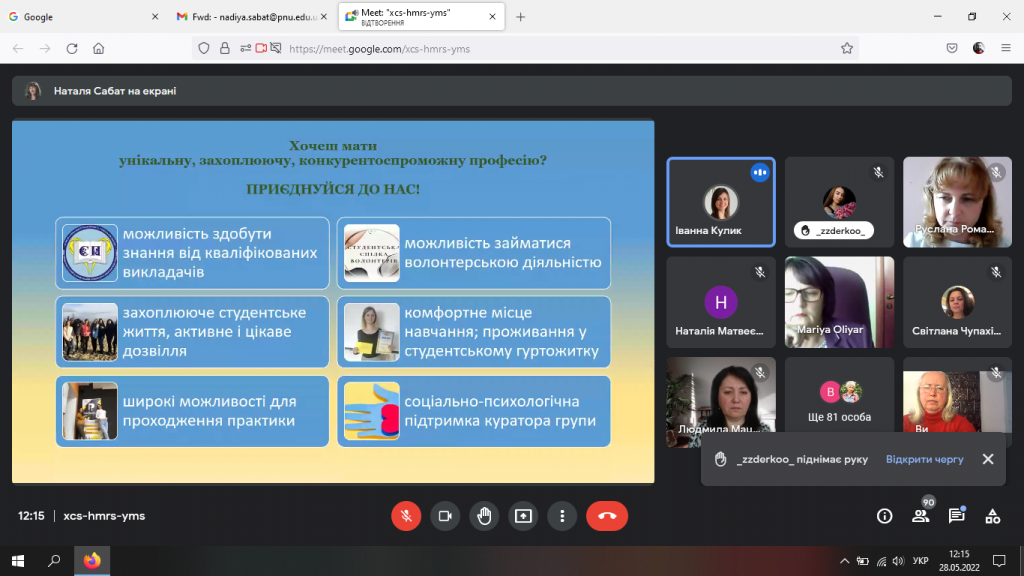Show hidden system tray icons
1024x576 pixels.
pyautogui.click(x=844, y=560)
